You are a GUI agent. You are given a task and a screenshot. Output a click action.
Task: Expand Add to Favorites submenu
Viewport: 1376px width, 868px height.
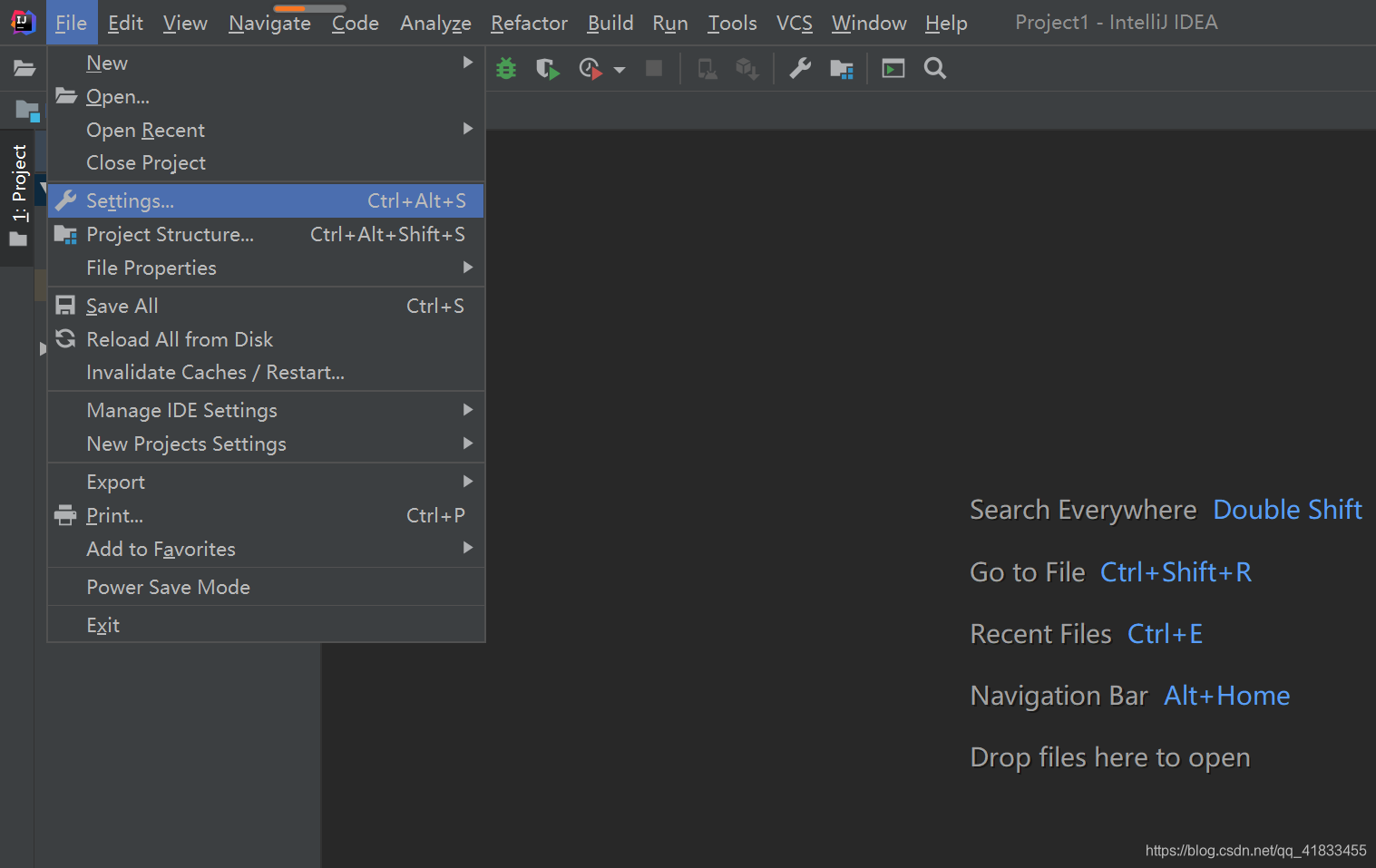click(266, 549)
